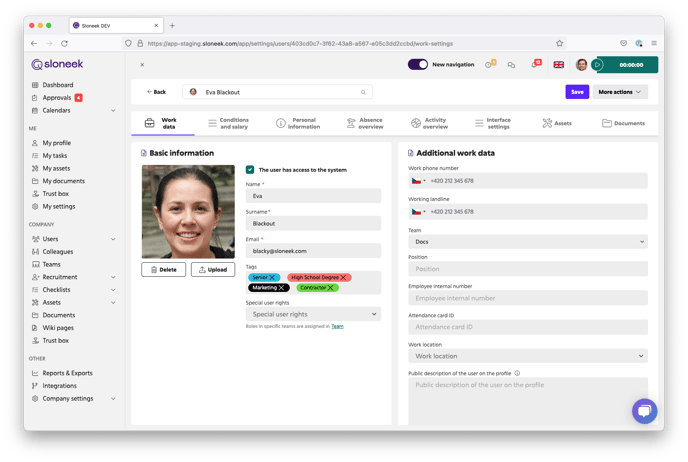Delete the profile photo
Viewport: 688px width, 462px height.
pos(163,269)
